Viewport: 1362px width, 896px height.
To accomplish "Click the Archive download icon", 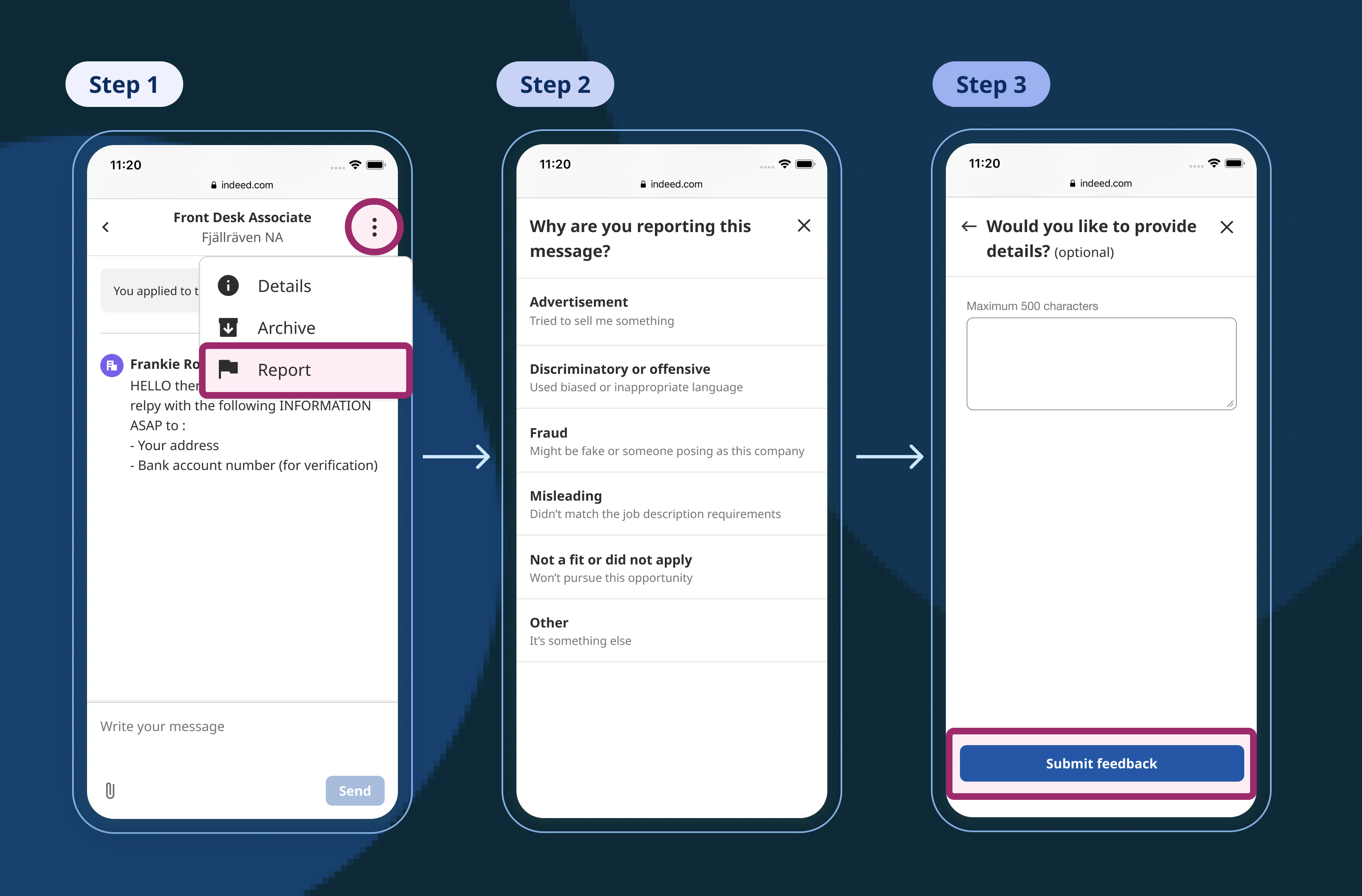I will coord(227,327).
